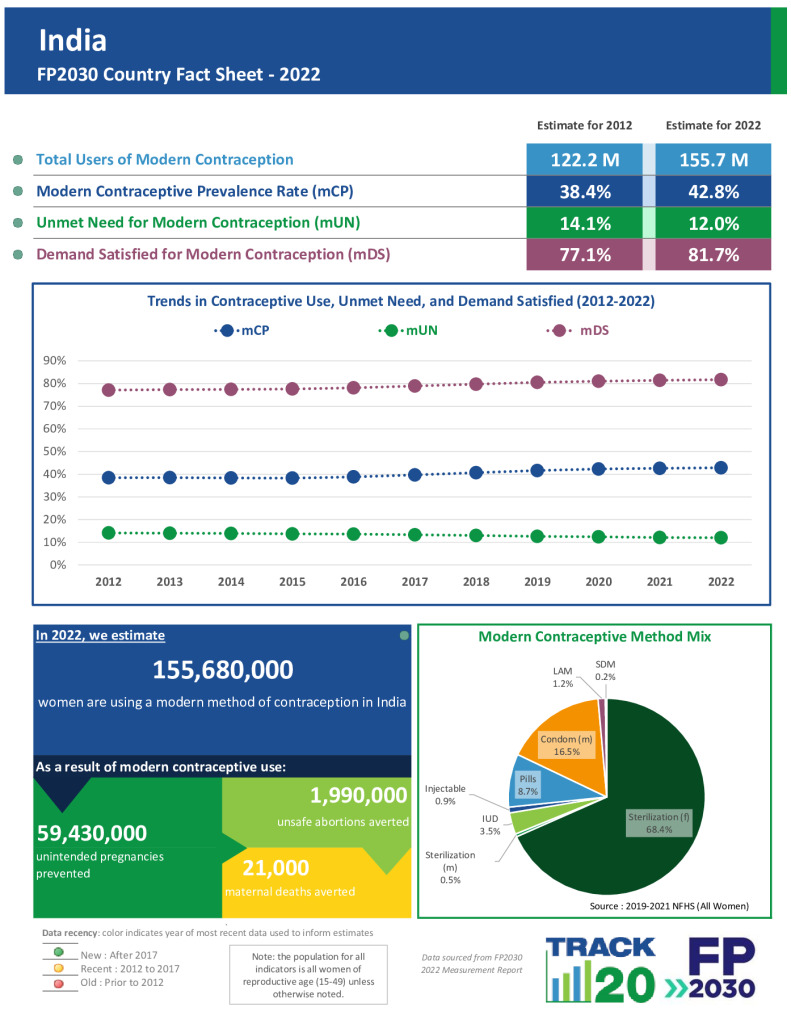
Task: Click the 12.0% unmet need 2022 cell
Action: click(x=713, y=223)
